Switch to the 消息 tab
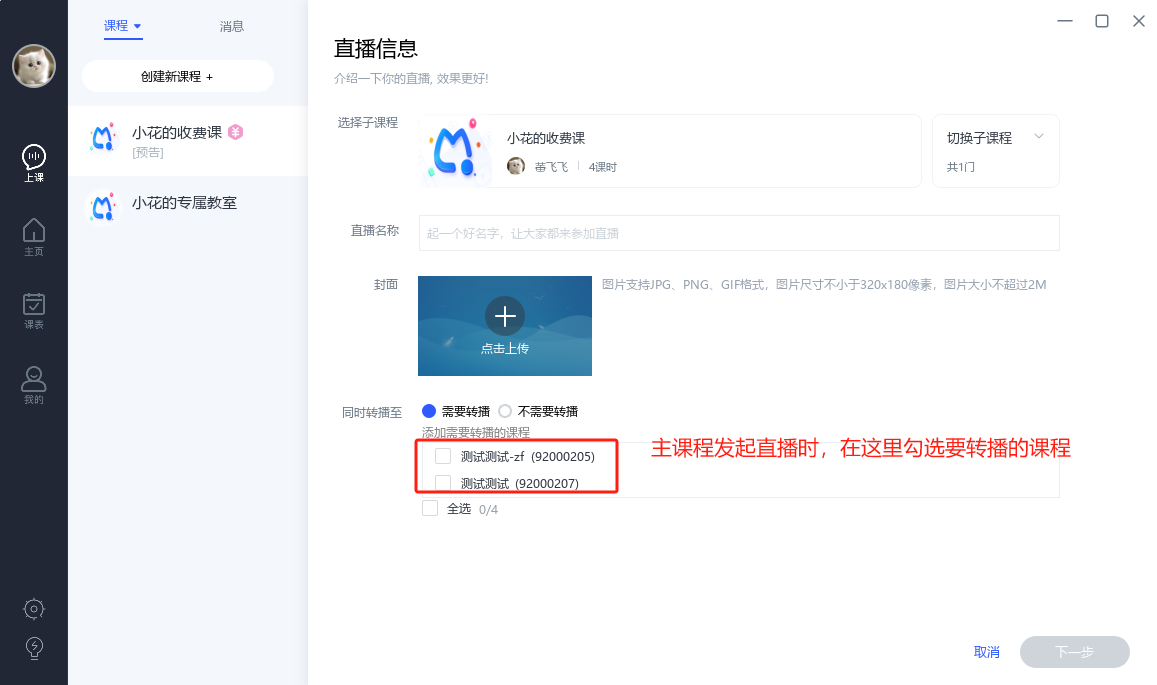This screenshot has width=1157, height=685. [x=232, y=27]
